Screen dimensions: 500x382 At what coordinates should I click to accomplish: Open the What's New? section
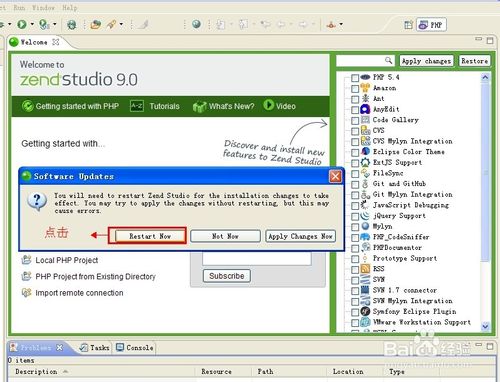tap(223, 106)
